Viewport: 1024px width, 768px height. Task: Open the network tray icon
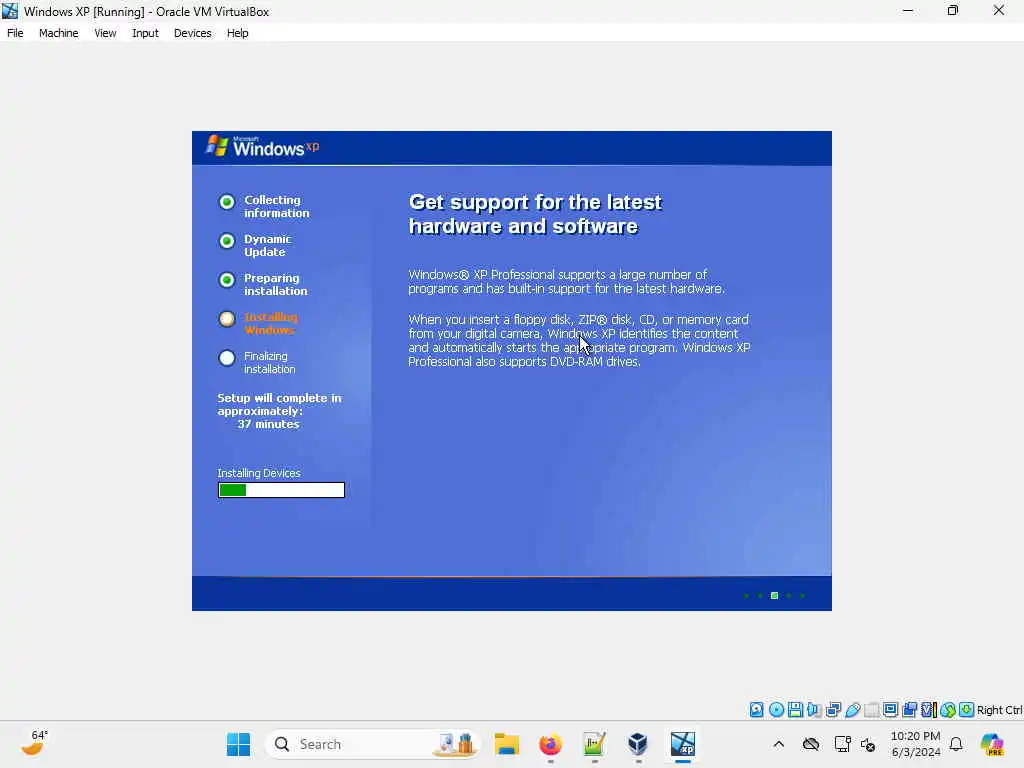pyautogui.click(x=842, y=744)
